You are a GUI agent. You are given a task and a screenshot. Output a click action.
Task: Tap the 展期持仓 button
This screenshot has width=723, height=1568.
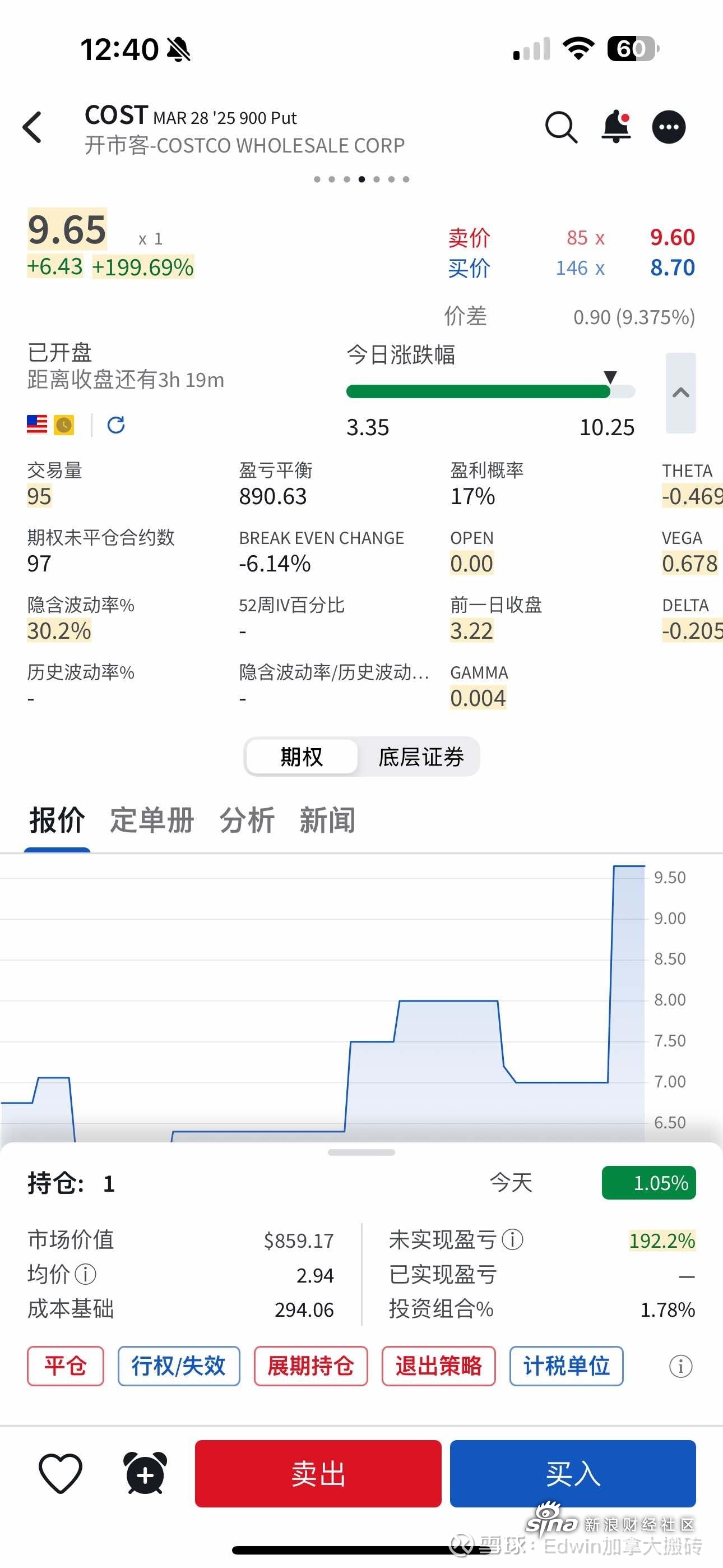coord(310,1366)
